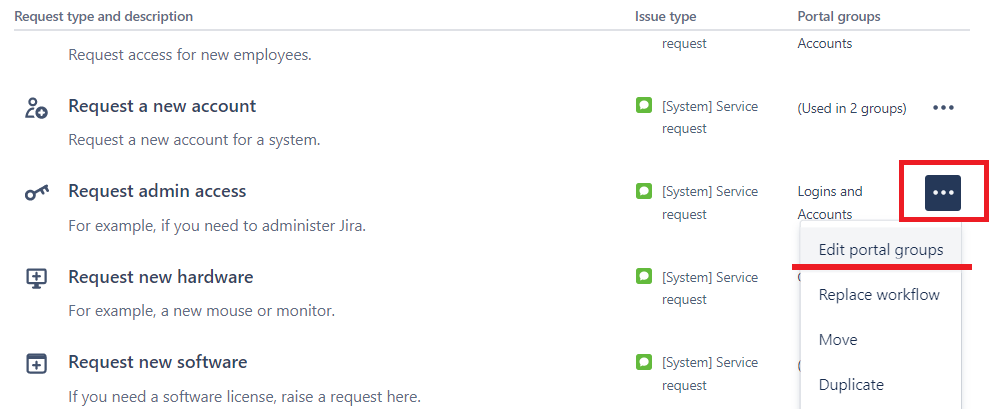The image size is (999, 409).
Task: Open the Request a new account request type
Action: [162, 106]
